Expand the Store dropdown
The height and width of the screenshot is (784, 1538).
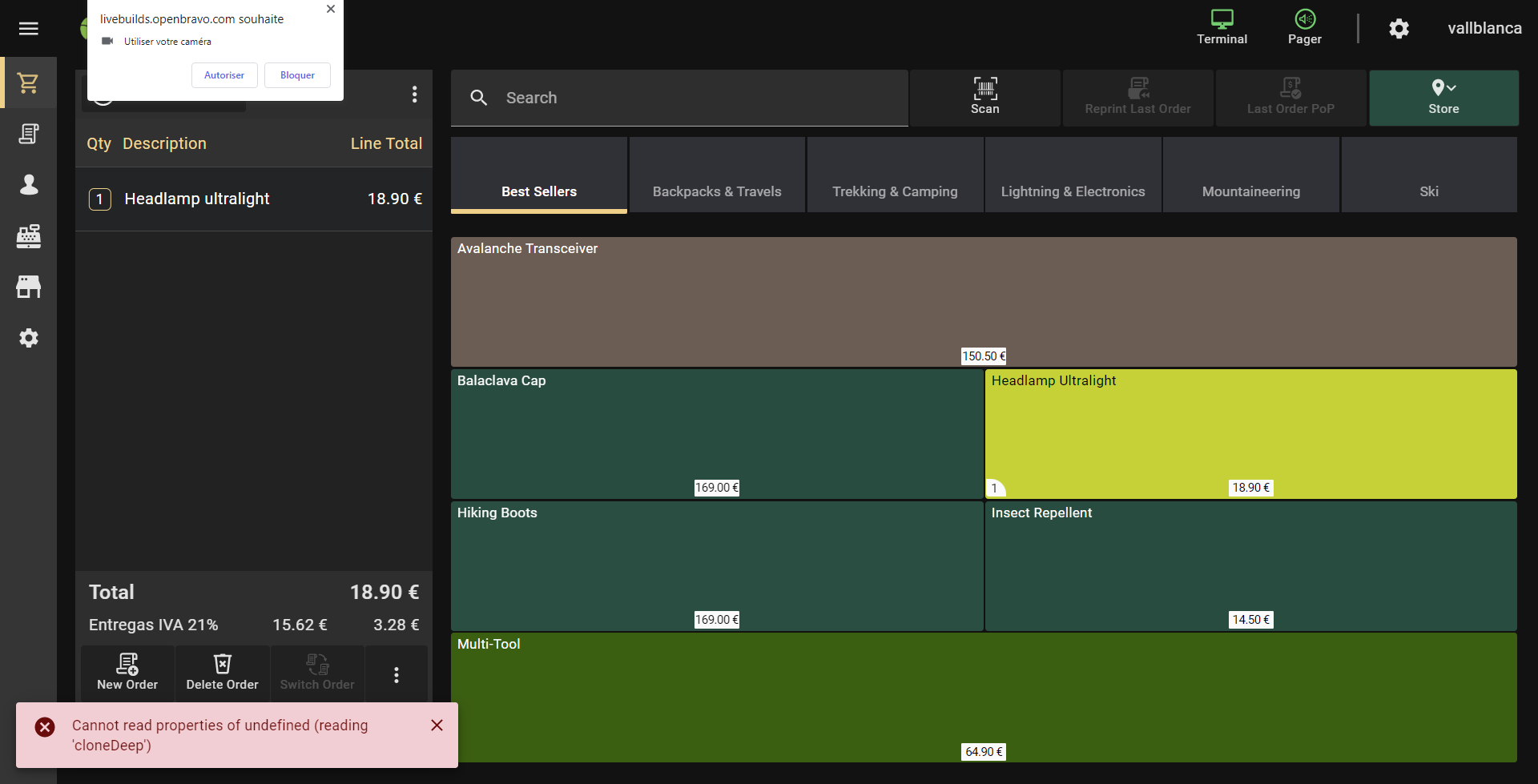click(1443, 98)
